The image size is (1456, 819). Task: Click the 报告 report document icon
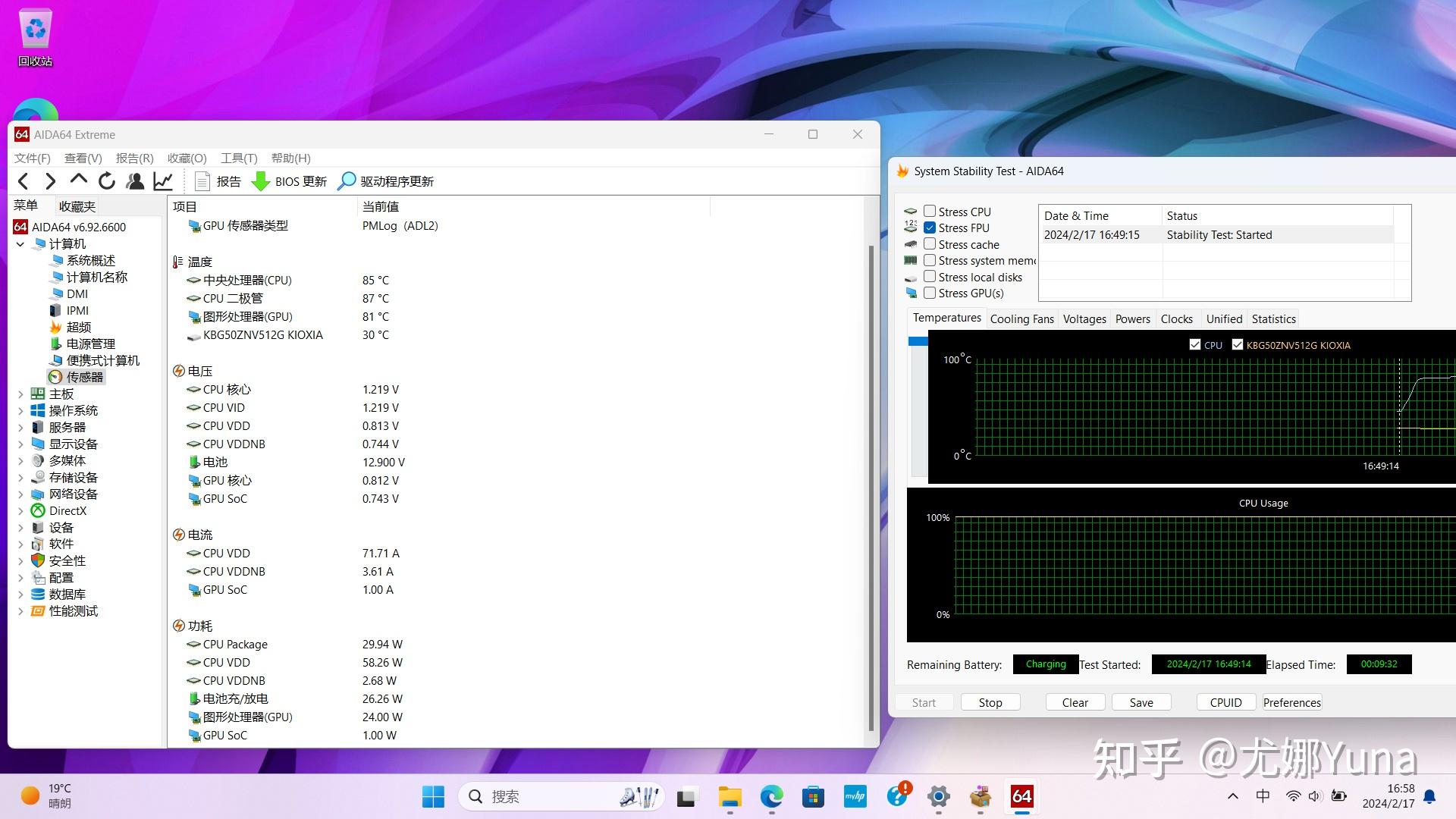(202, 181)
